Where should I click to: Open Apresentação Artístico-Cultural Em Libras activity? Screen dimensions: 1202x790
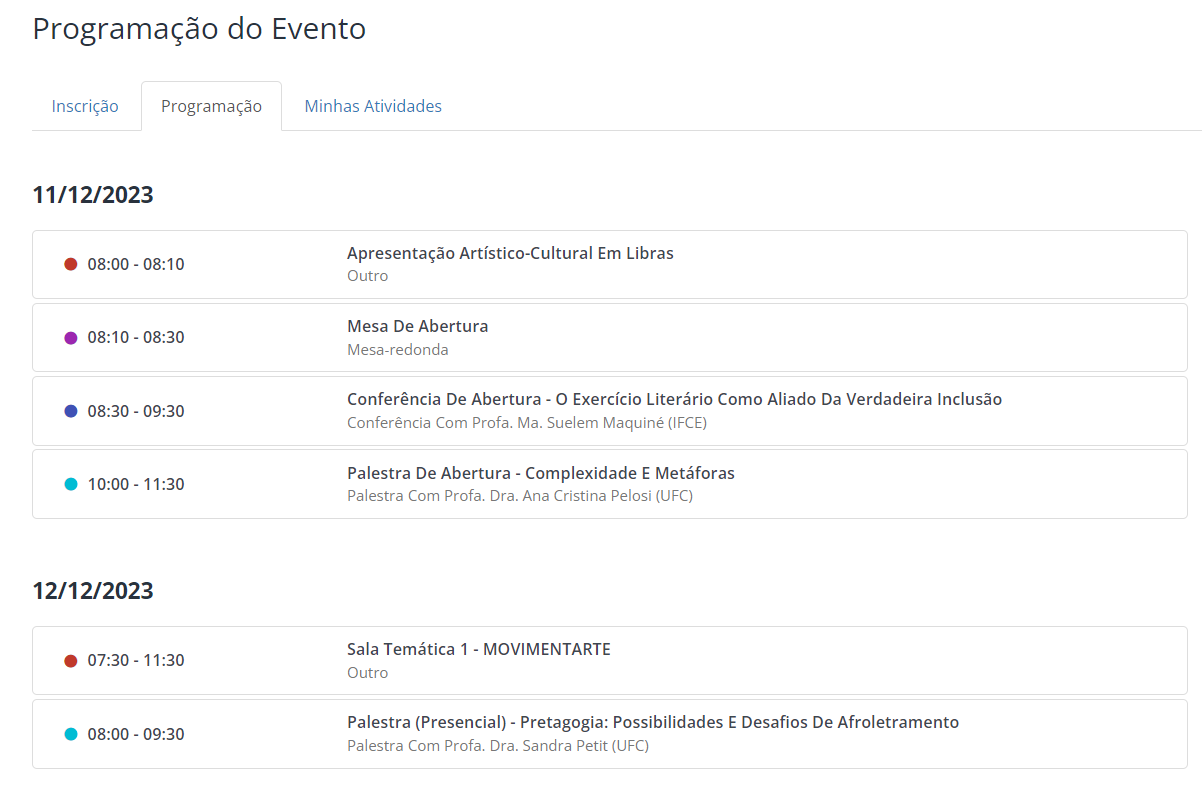click(x=510, y=253)
